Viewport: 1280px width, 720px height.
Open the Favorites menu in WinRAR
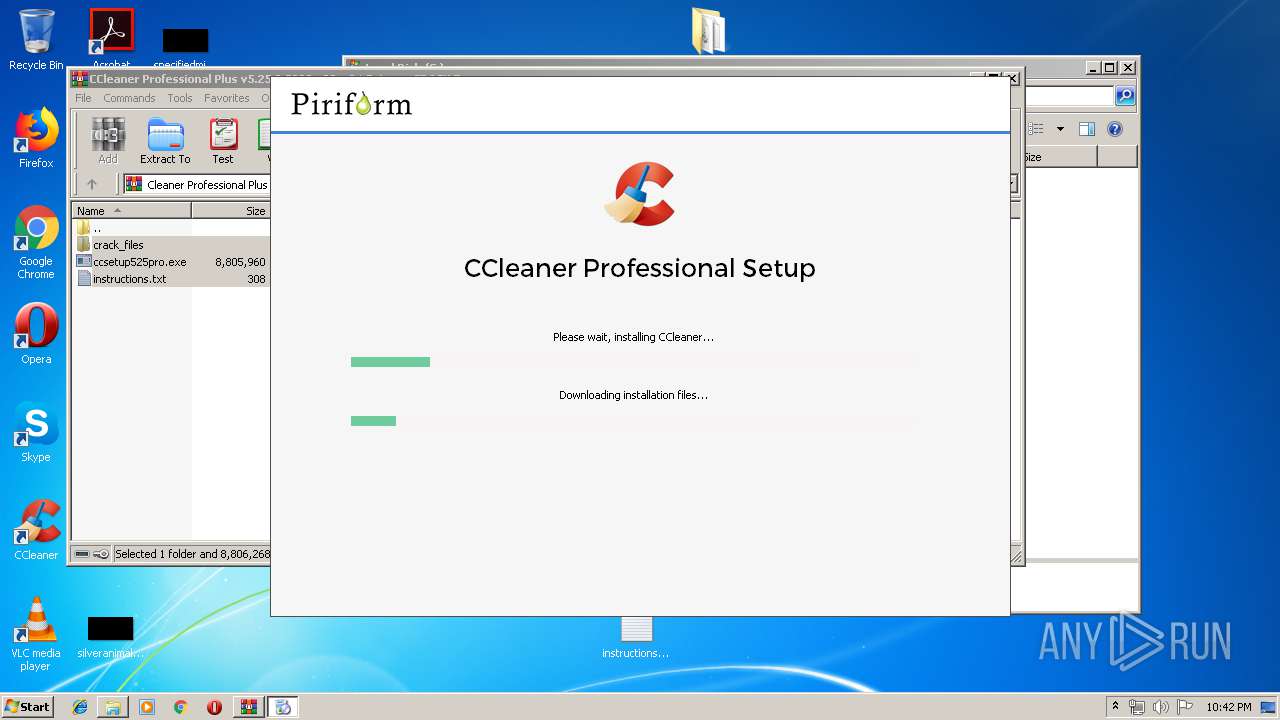pyautogui.click(x=227, y=98)
